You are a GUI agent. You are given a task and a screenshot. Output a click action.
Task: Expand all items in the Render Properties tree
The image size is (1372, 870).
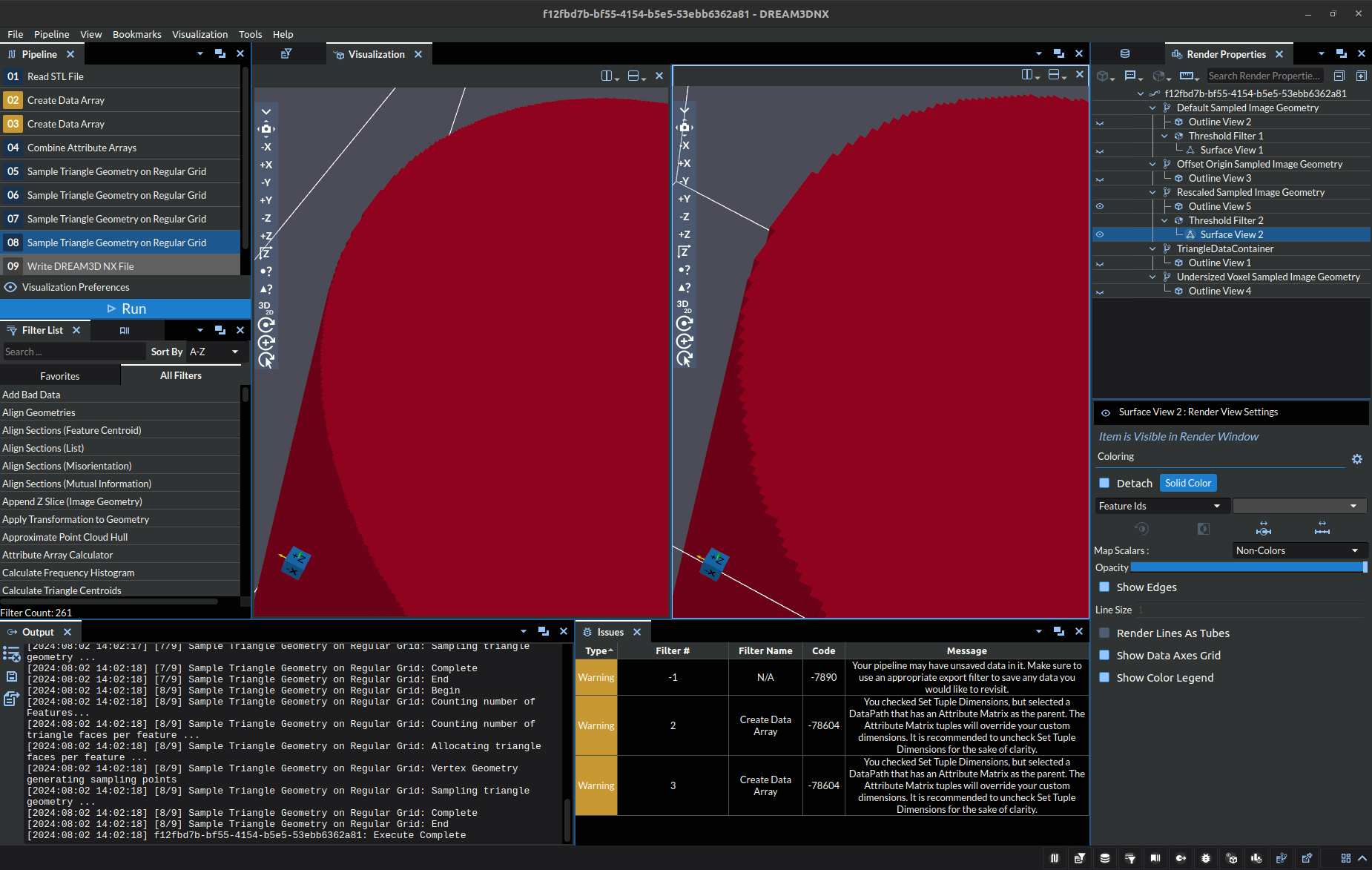click(1362, 76)
